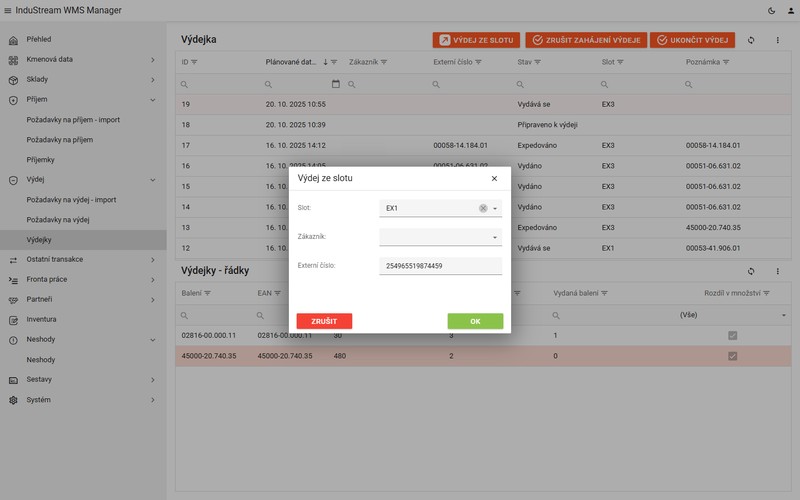
Task: Click the Externí číslo input field
Action: coord(441,266)
